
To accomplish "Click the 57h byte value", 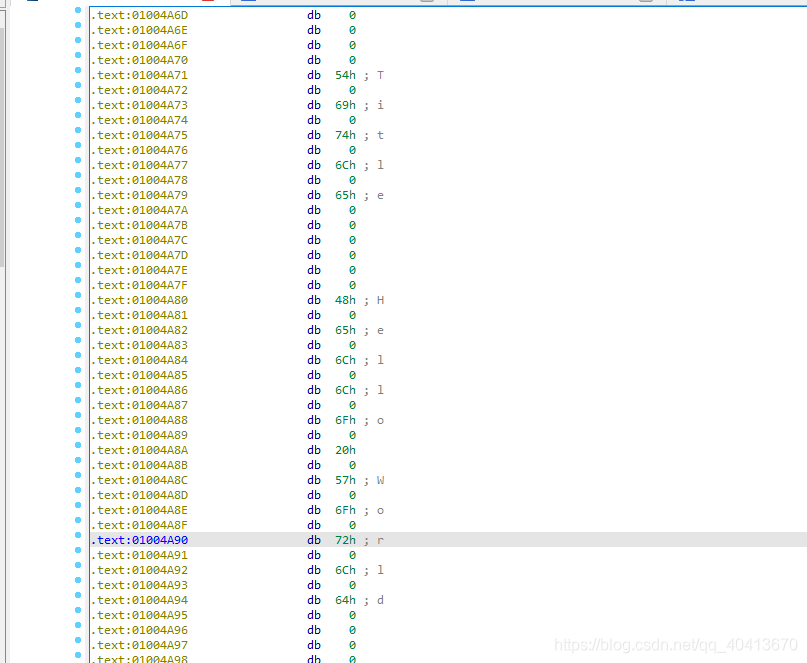I will [345, 480].
